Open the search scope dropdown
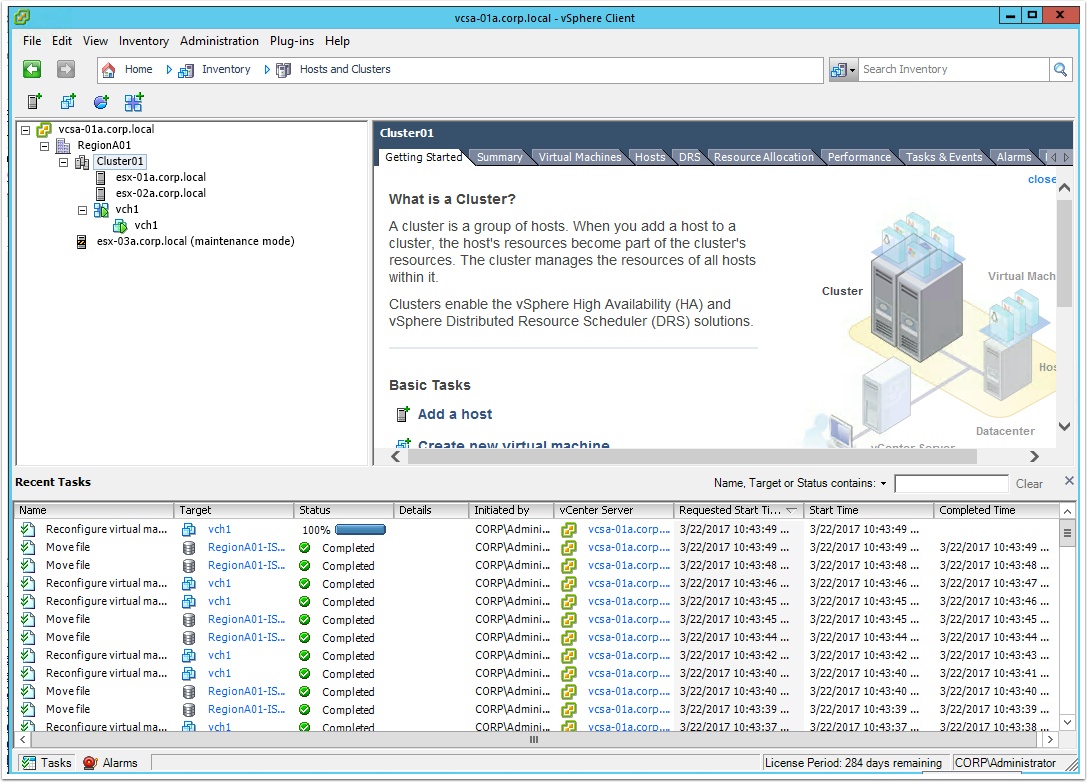1087x782 pixels. [844, 69]
